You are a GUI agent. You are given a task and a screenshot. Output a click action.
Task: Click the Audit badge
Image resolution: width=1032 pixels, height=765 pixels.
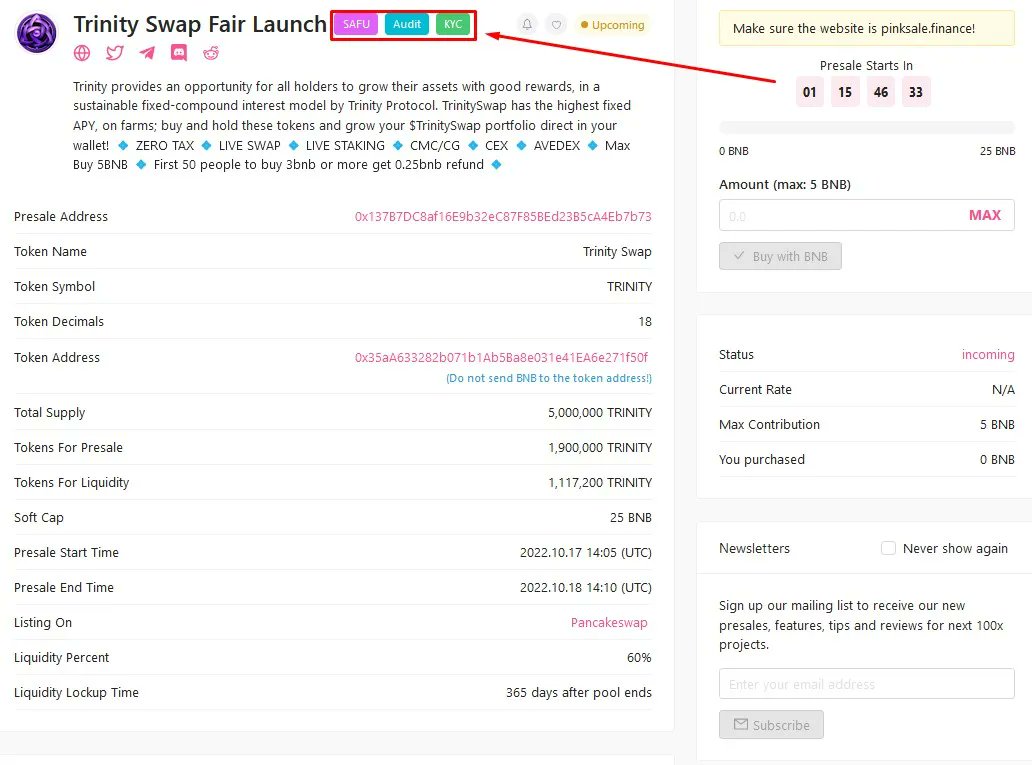pyautogui.click(x=407, y=23)
